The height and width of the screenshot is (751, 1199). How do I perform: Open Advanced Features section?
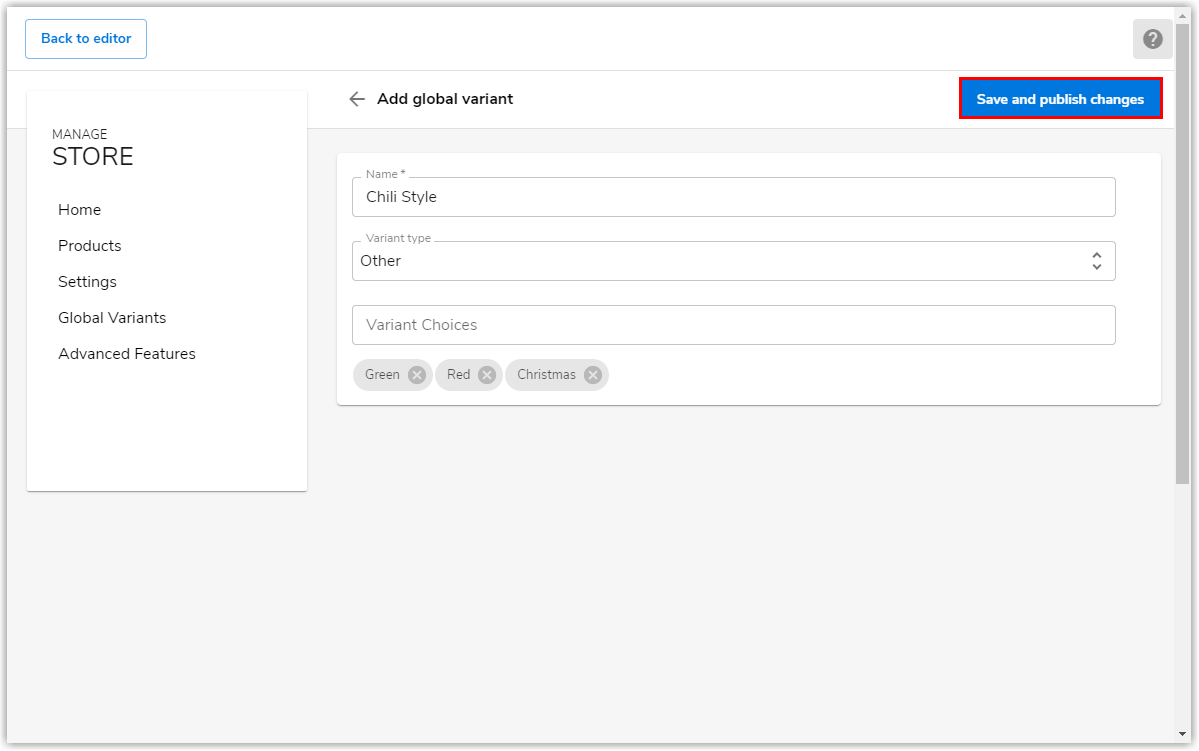127,353
